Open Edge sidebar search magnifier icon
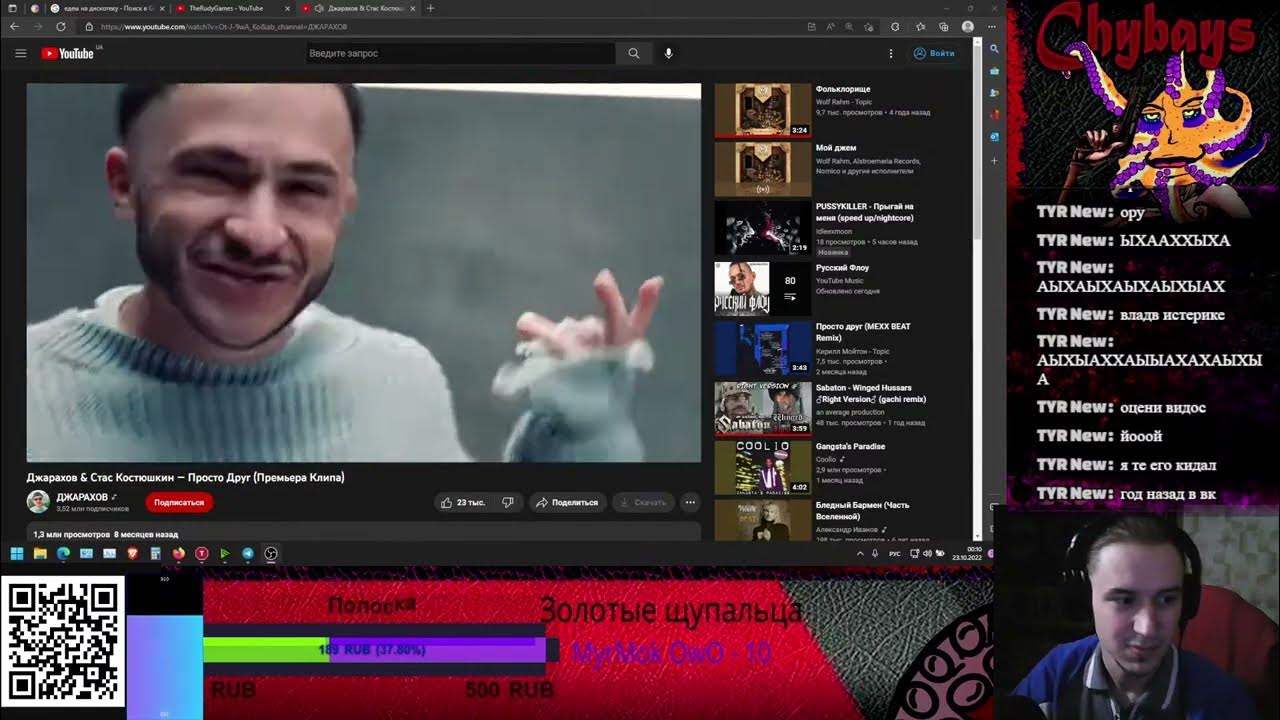1280x720 pixels. 994,48
